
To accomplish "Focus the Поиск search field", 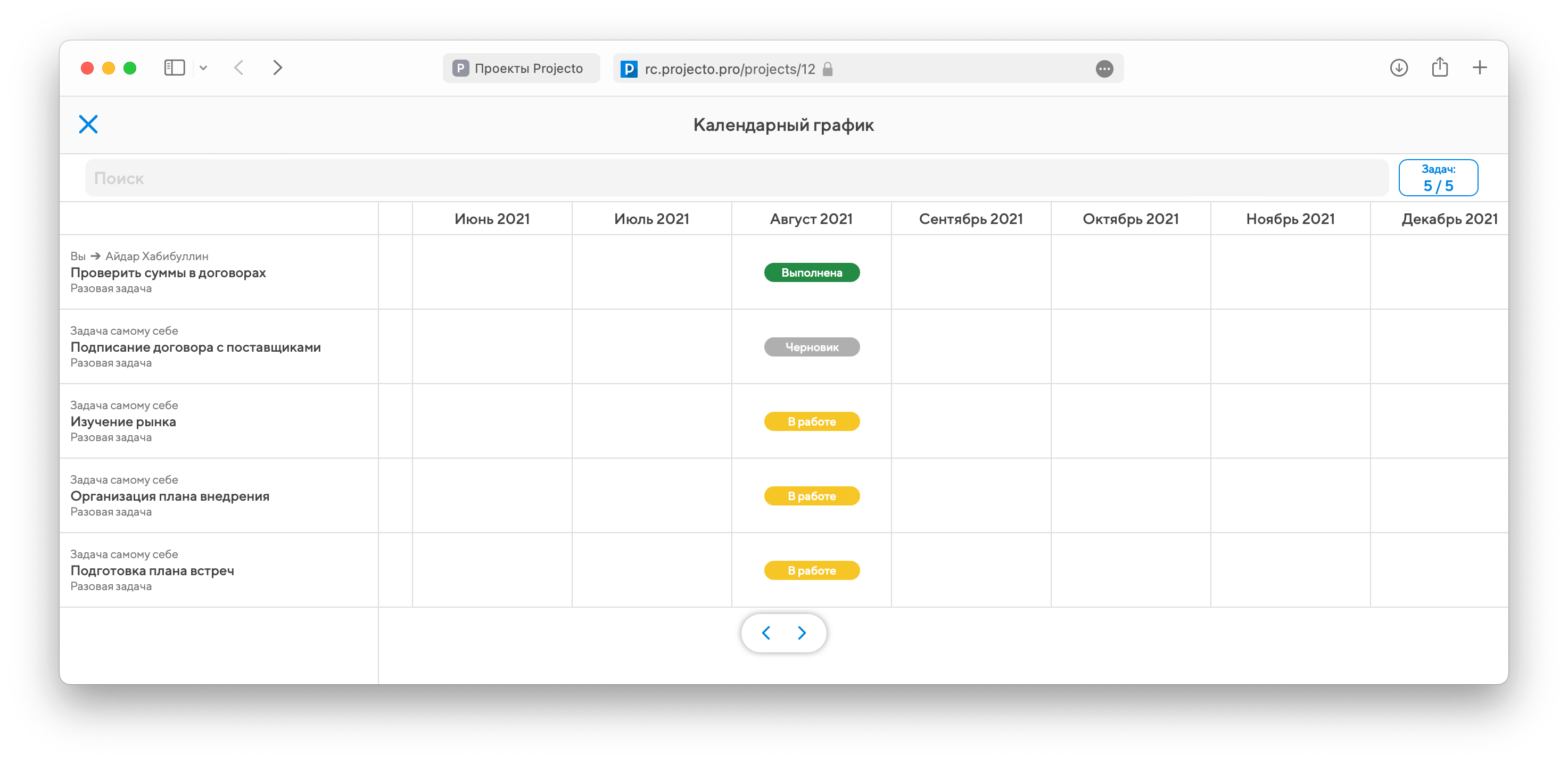I will [737, 178].
